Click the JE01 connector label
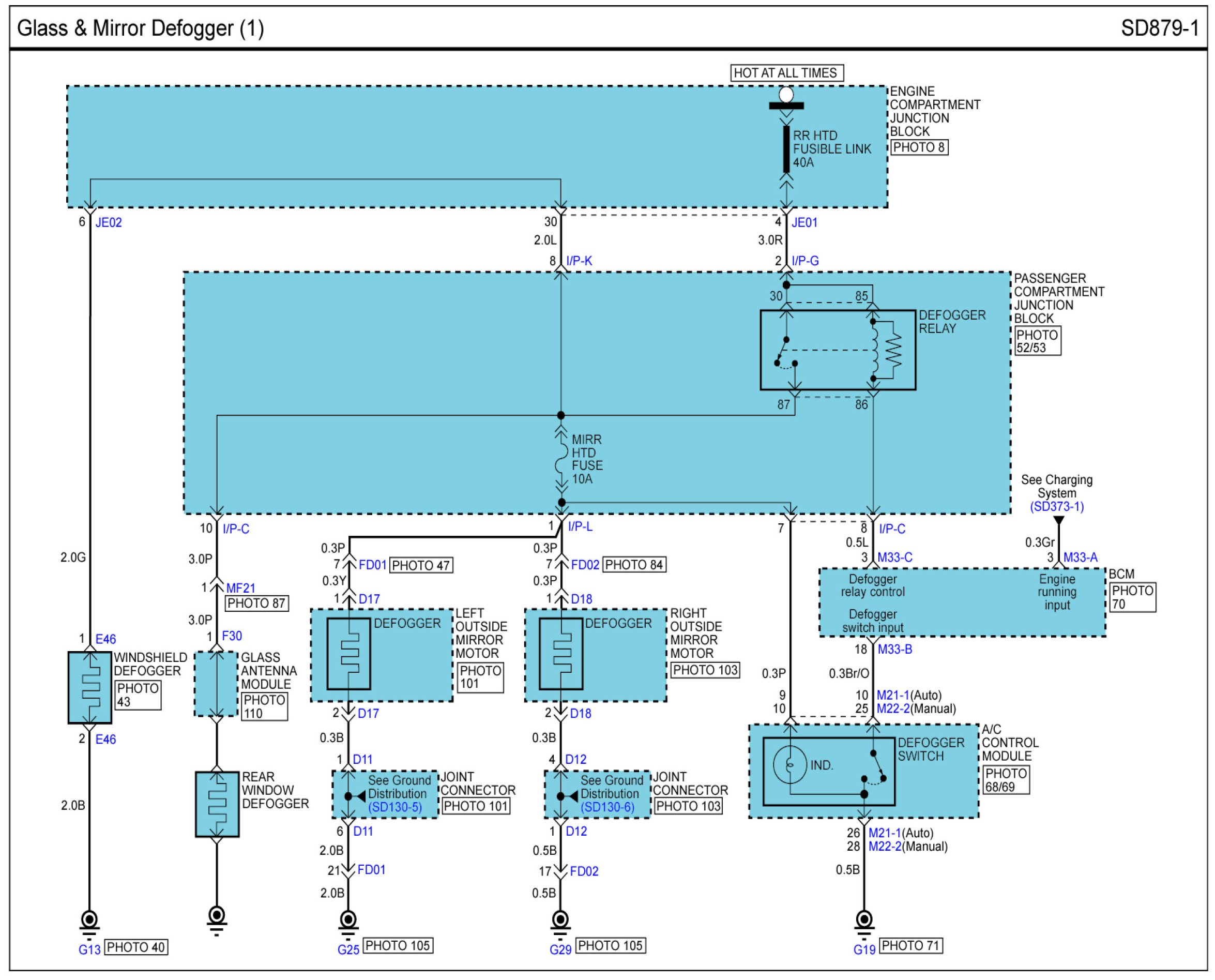The image size is (1215, 980). [804, 222]
